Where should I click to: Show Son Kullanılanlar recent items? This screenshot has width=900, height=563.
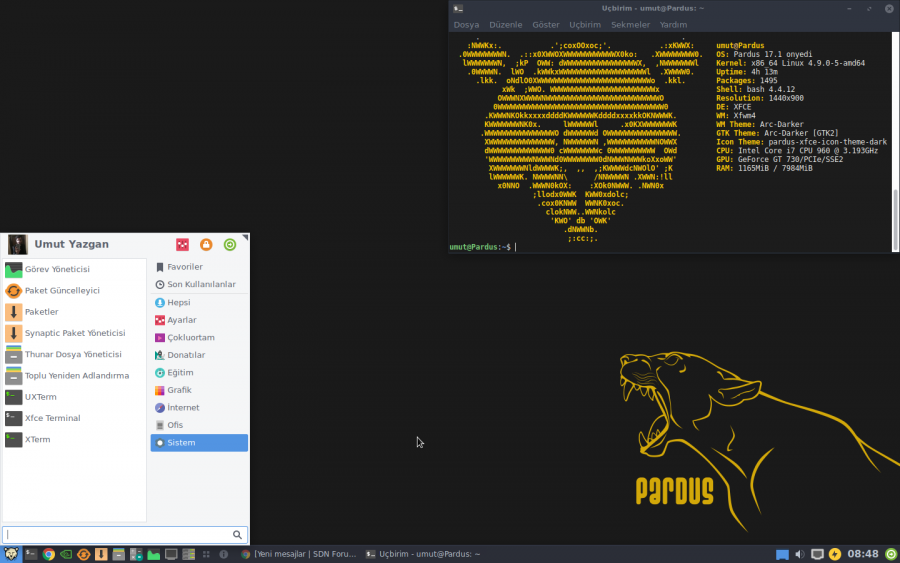201,285
